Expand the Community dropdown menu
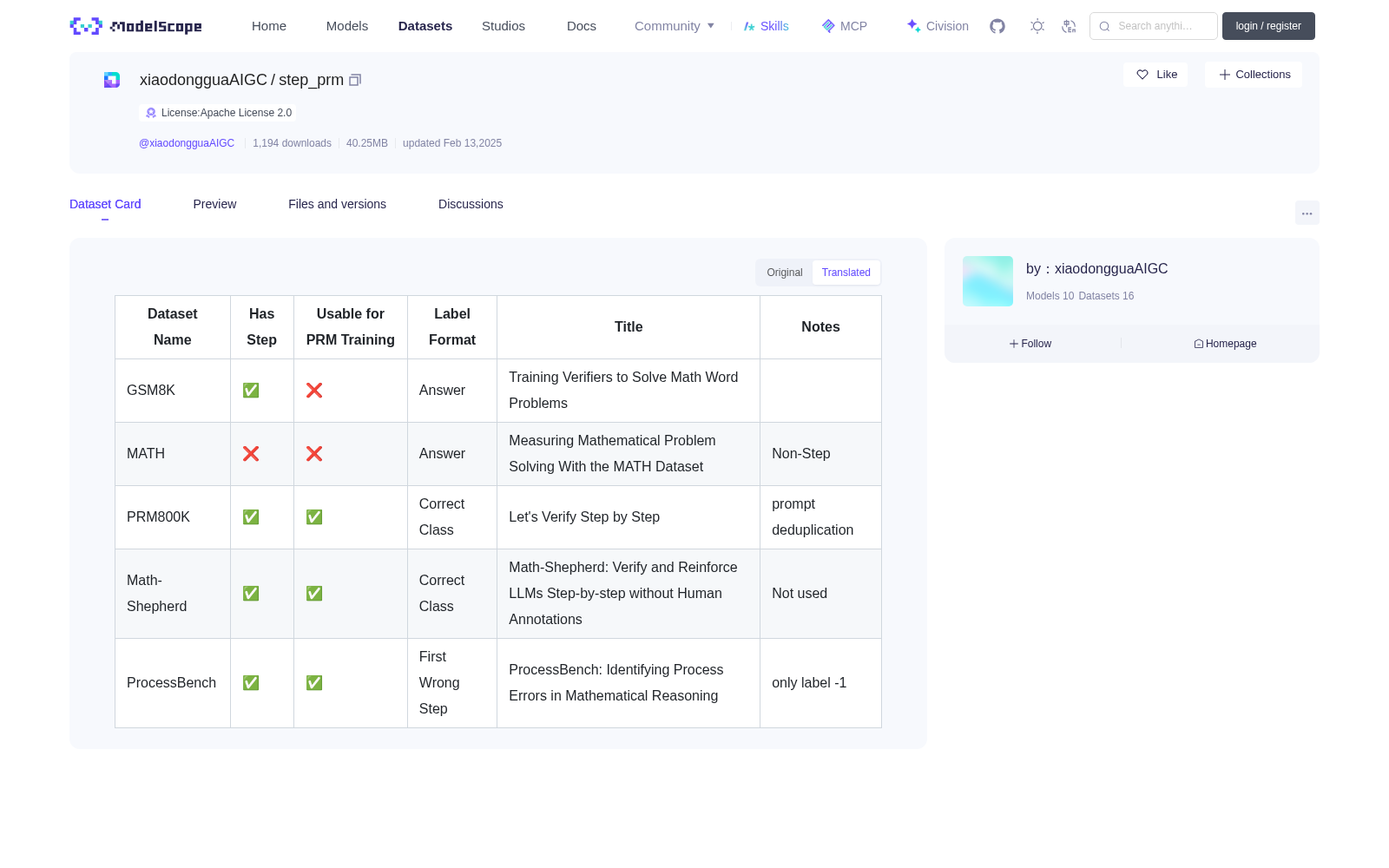1389x868 pixels. coord(675,26)
